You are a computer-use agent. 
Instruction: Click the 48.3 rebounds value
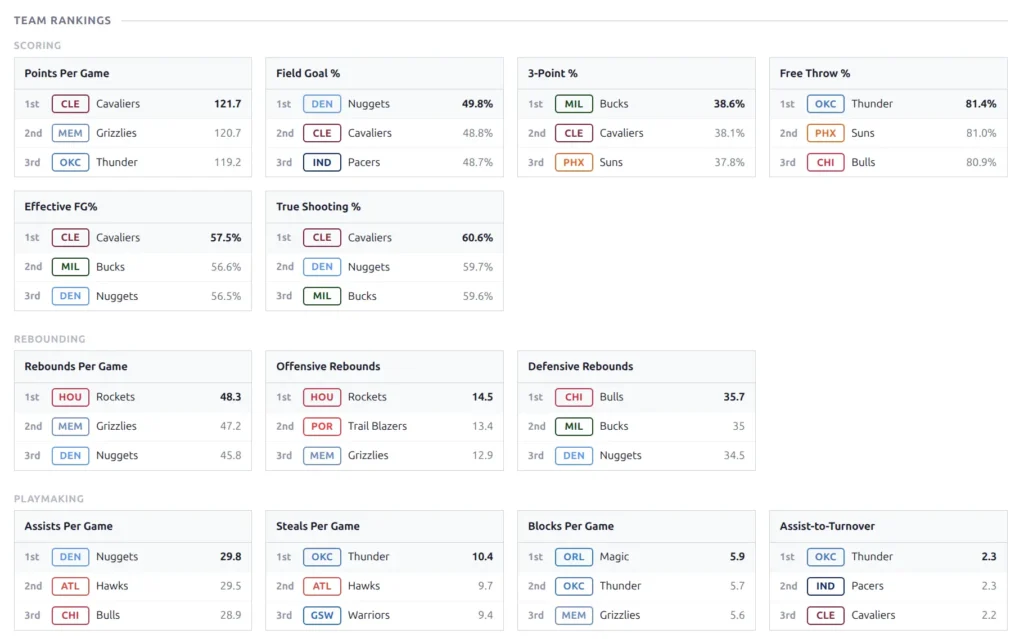(231, 397)
